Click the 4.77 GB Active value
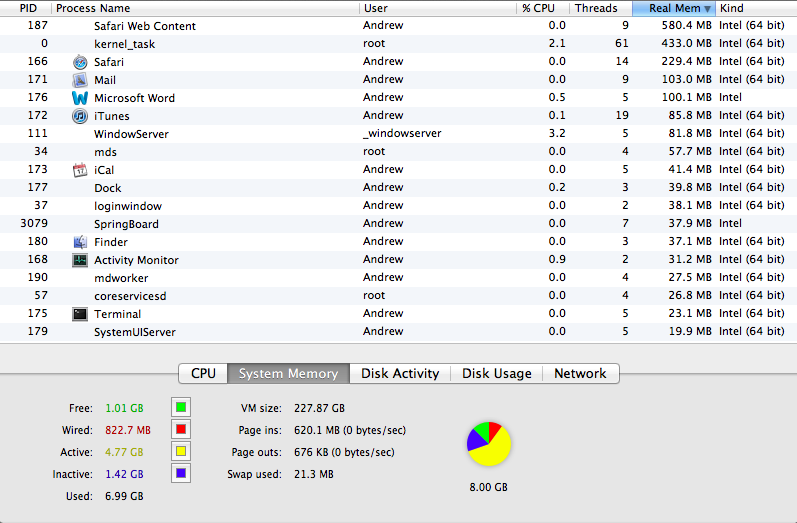Image resolution: width=797 pixels, height=523 pixels. point(124,452)
